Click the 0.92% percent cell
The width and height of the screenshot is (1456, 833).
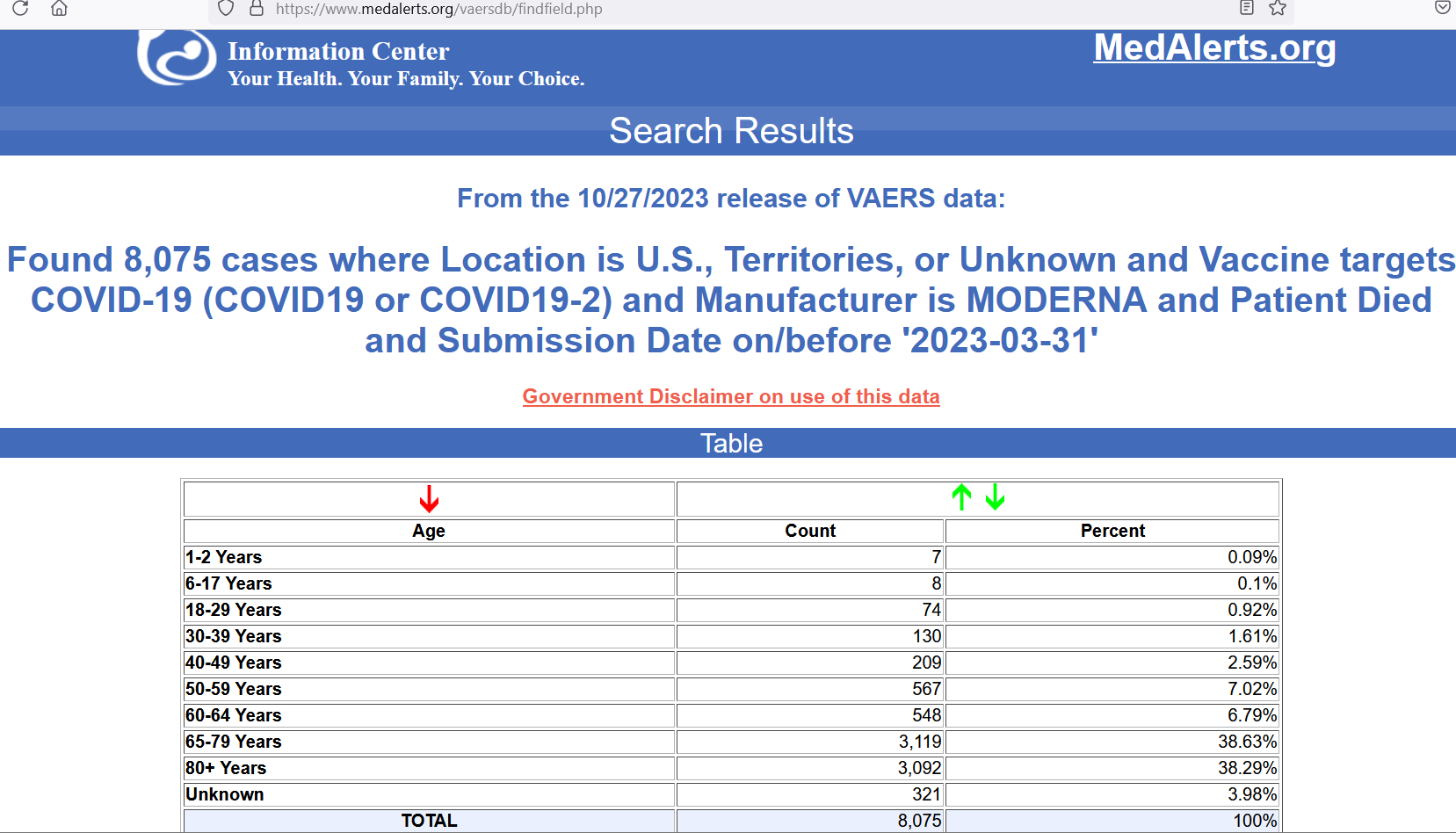(1112, 610)
